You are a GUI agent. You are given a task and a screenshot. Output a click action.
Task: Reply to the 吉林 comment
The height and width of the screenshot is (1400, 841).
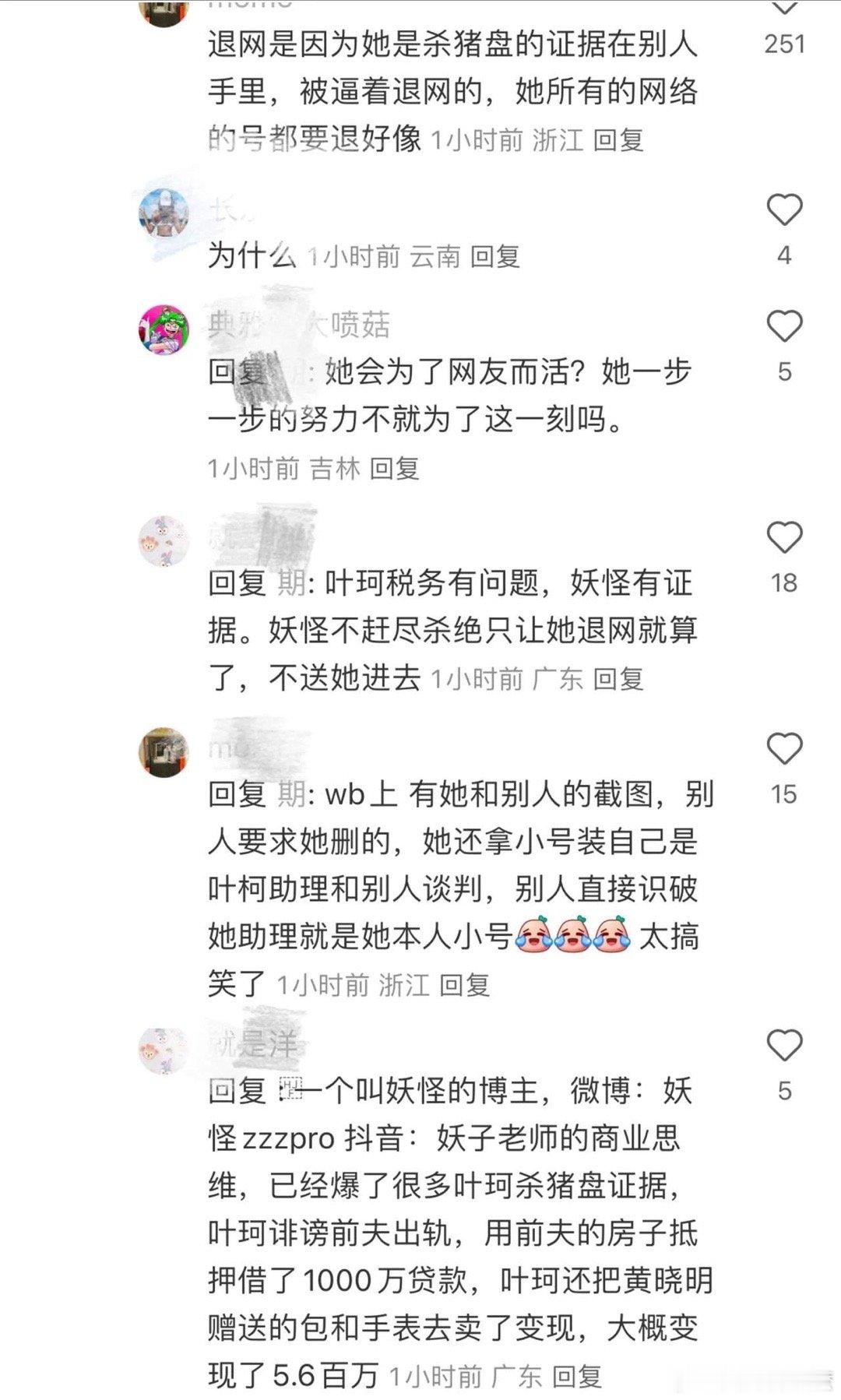[x=395, y=468]
